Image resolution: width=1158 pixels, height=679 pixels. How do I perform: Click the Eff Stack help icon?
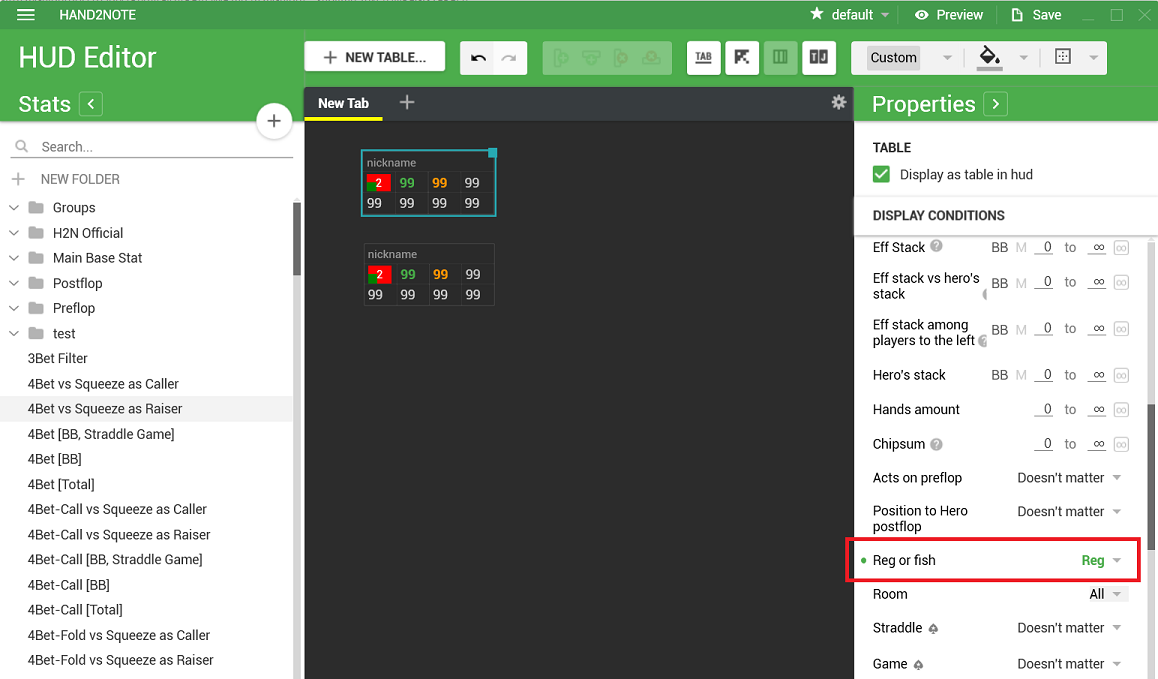tap(936, 247)
